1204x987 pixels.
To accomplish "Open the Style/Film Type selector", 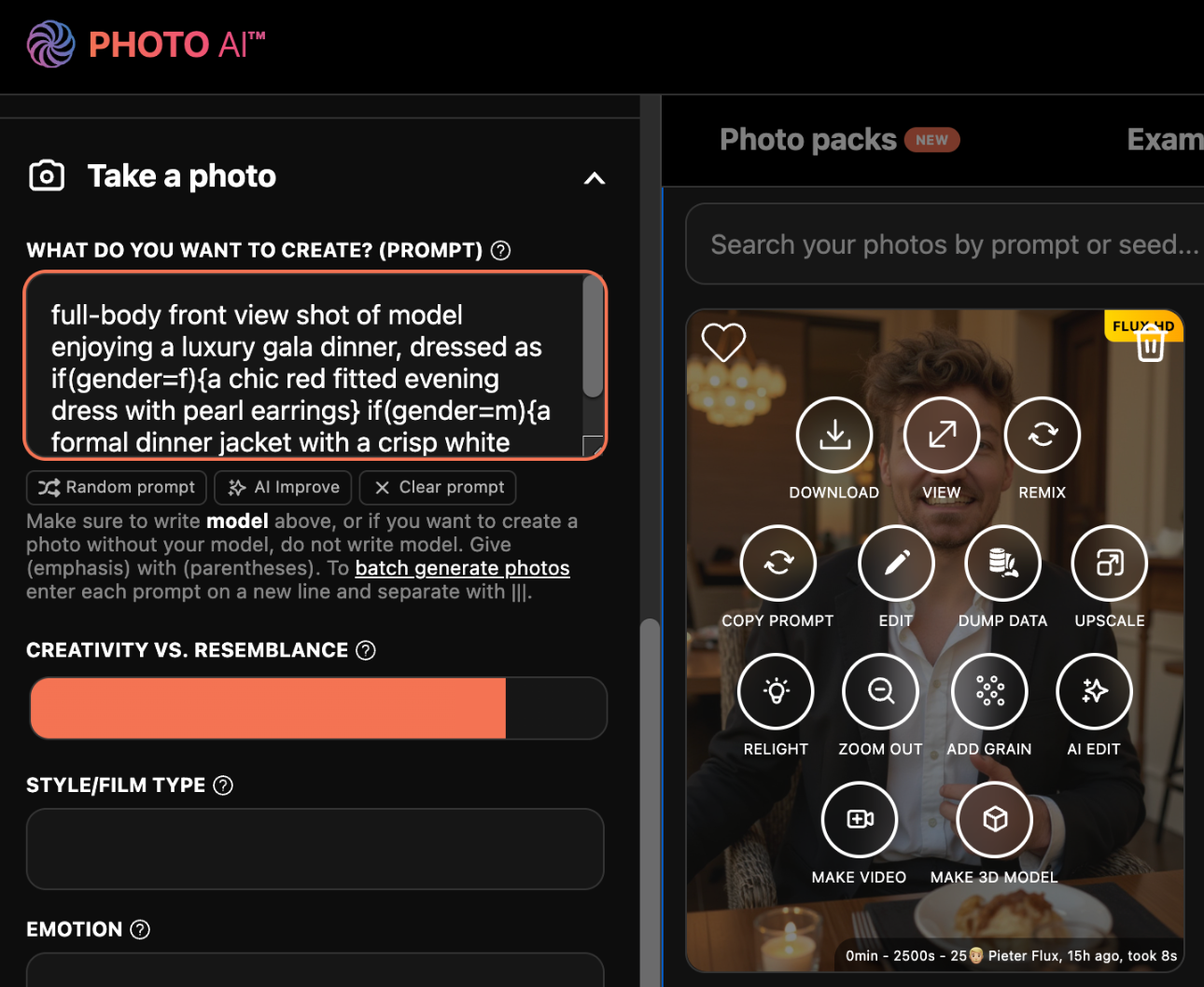I will [315, 848].
